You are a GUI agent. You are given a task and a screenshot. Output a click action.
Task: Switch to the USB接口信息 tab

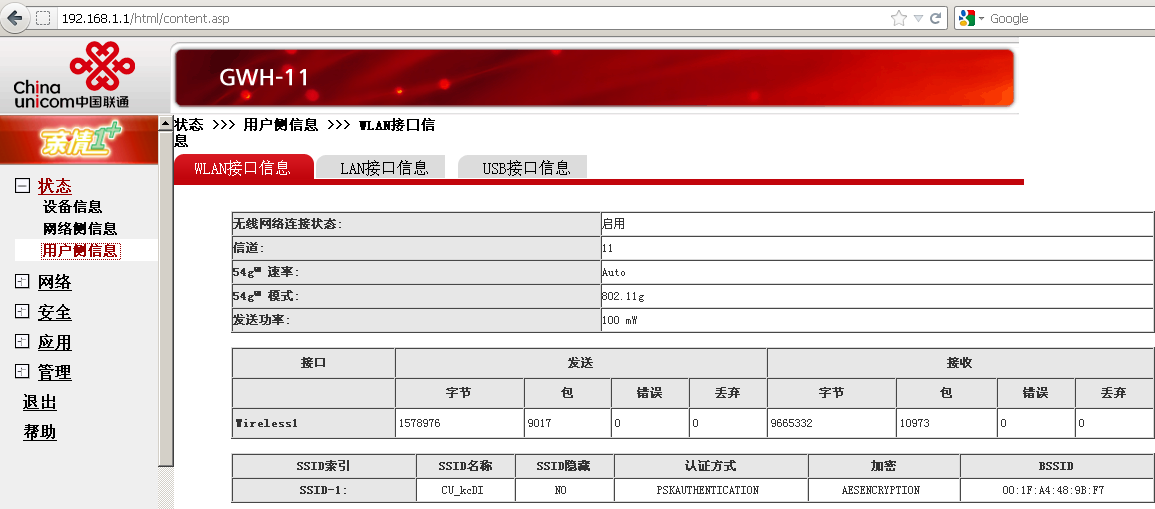tap(526, 168)
